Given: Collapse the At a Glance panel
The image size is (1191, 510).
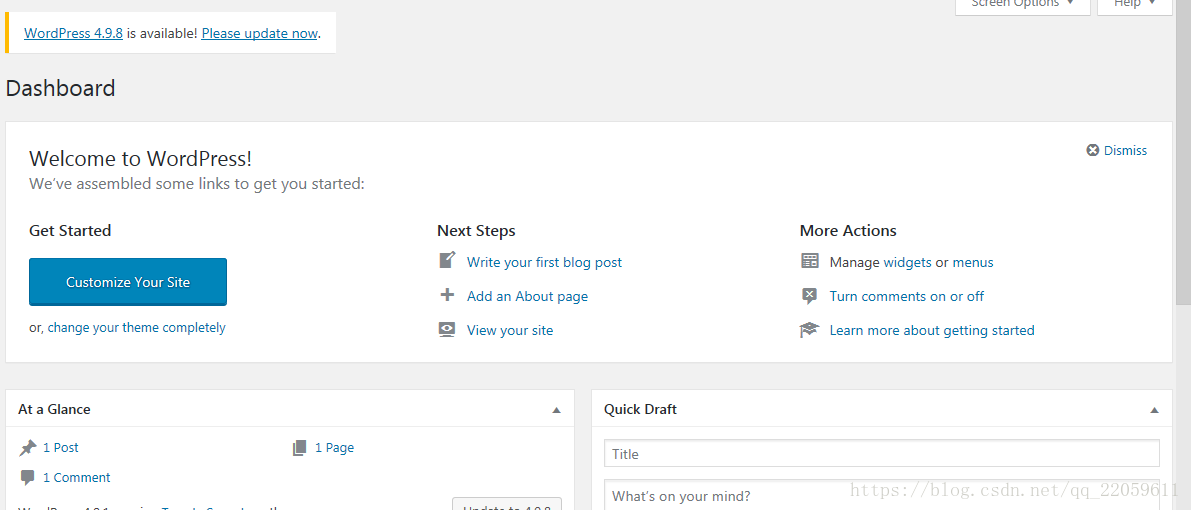Looking at the screenshot, I should (556, 410).
